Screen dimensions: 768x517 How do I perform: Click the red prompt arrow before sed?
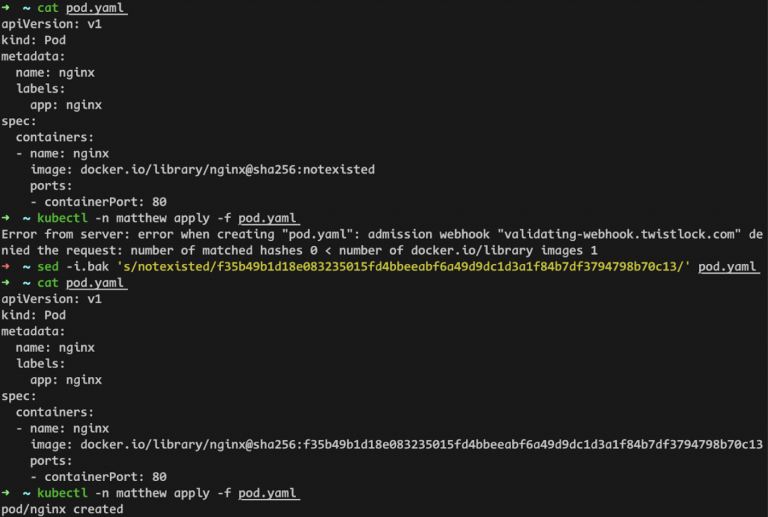(x=5, y=266)
